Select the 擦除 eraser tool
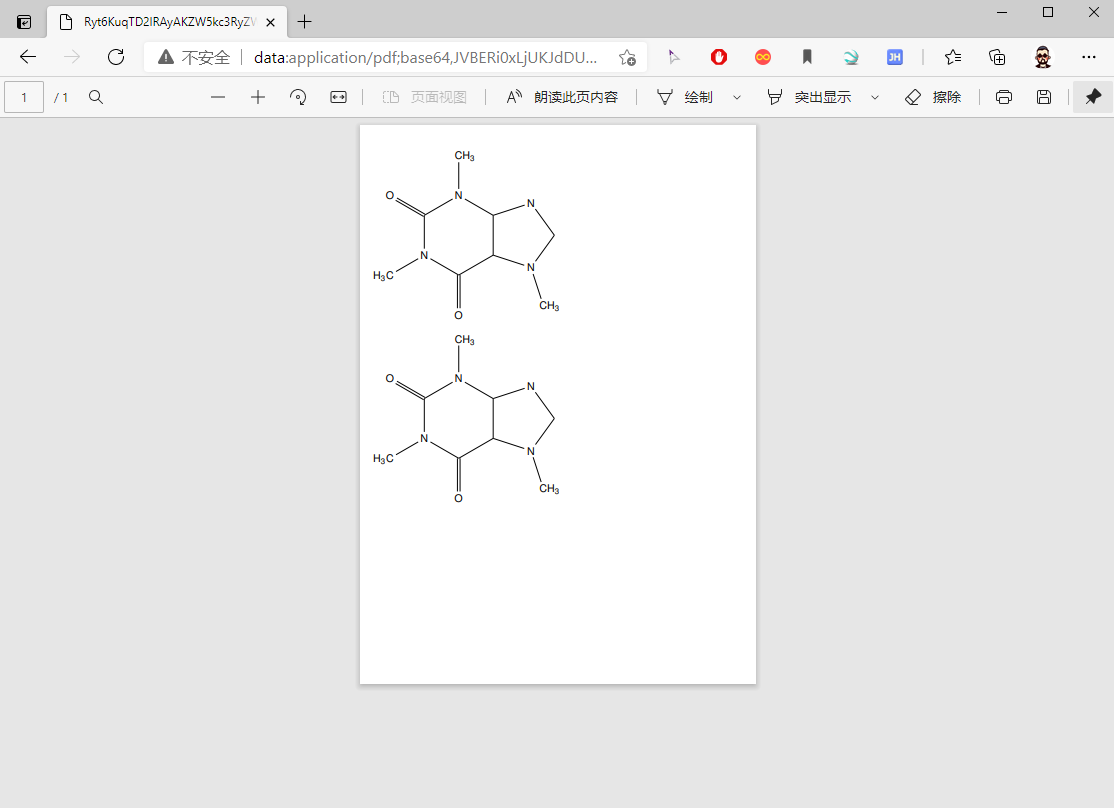The image size is (1114, 808). (x=933, y=97)
